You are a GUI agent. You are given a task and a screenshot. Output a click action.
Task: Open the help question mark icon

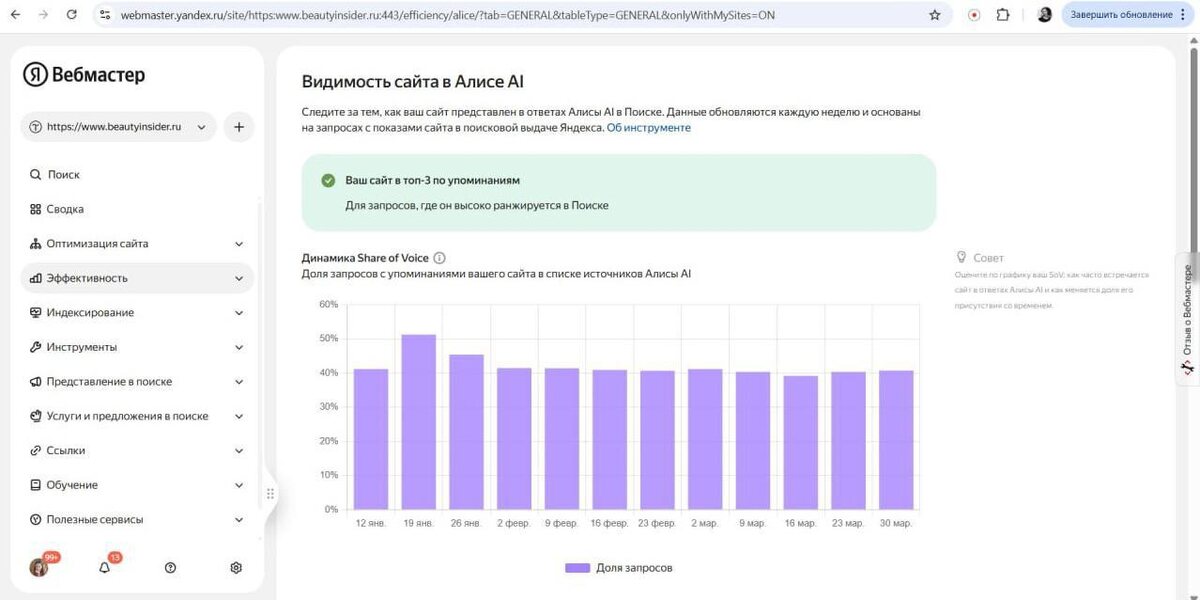170,567
